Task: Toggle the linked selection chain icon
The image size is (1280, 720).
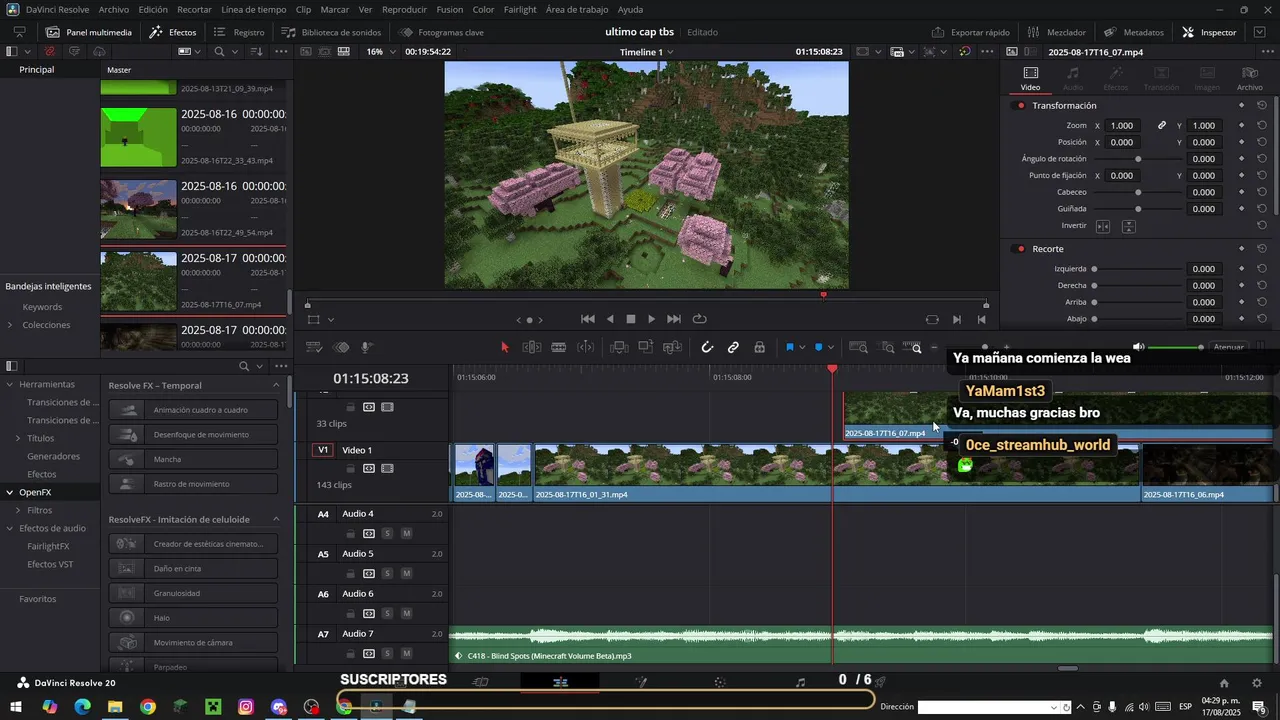Action: tap(733, 347)
